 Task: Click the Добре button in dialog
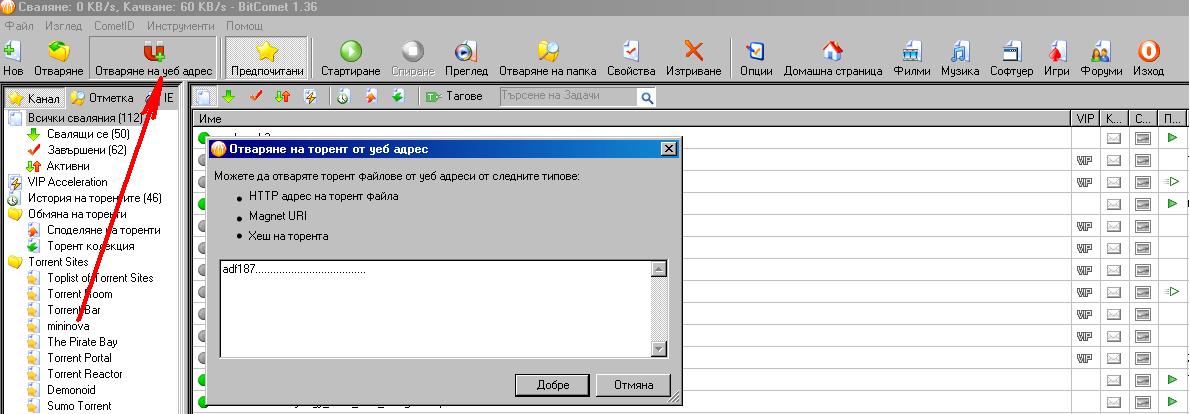(x=552, y=384)
